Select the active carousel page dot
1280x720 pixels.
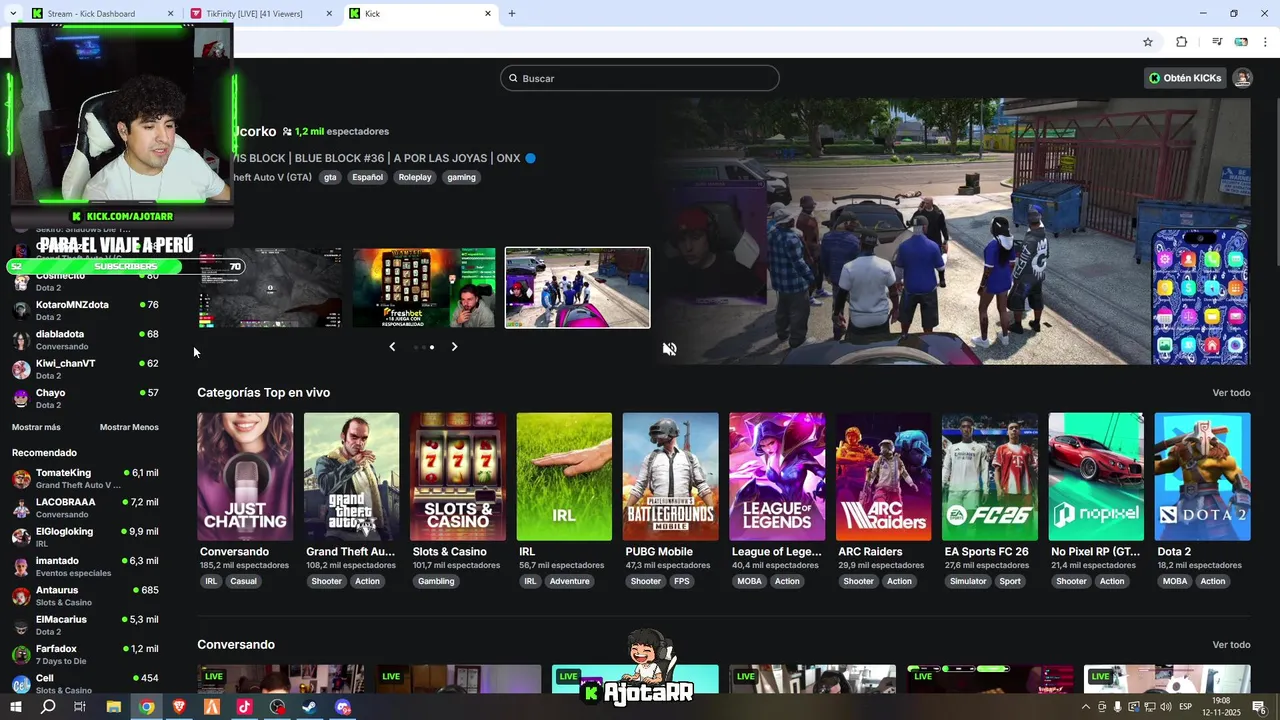click(432, 347)
